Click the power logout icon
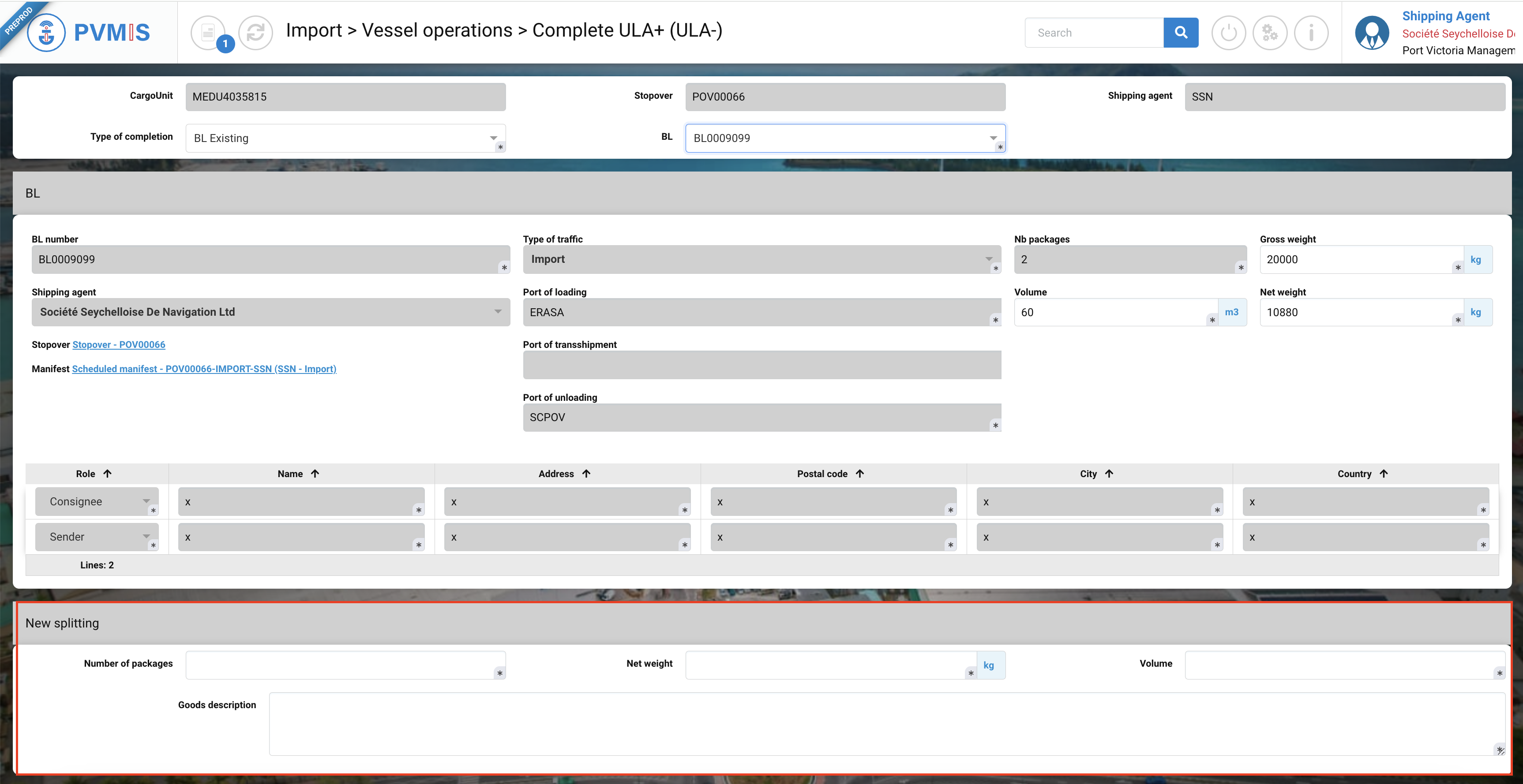 (x=1228, y=33)
